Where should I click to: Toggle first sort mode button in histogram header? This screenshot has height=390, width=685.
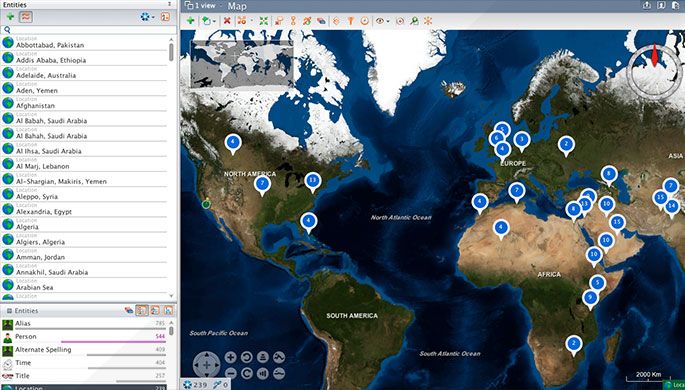pos(142,311)
